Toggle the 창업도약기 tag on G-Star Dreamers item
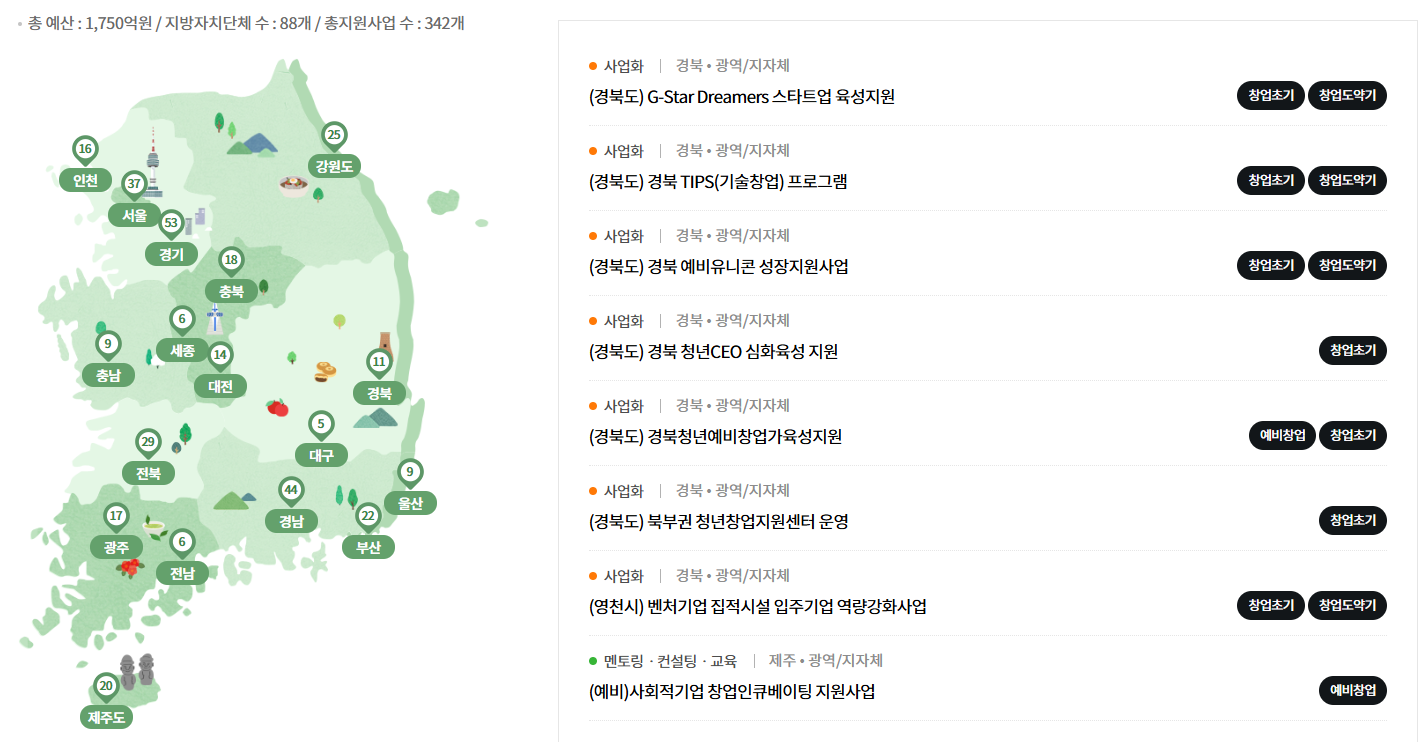This screenshot has width=1424, height=742. [x=1347, y=95]
